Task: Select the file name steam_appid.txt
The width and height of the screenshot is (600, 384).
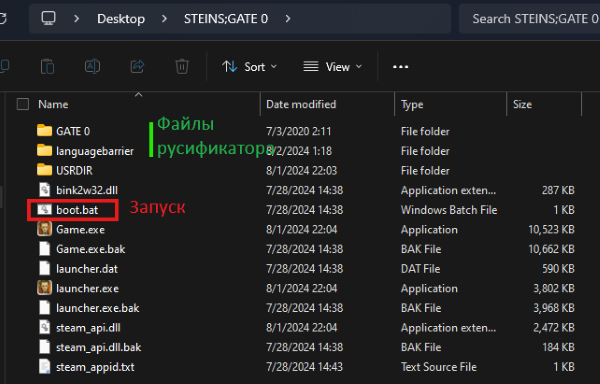Action: 95,367
